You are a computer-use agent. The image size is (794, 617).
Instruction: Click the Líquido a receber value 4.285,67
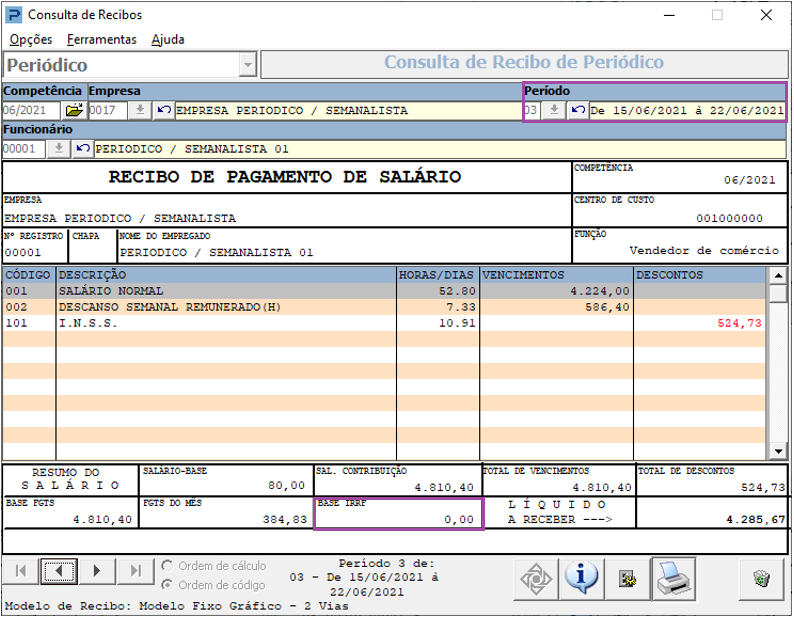(x=756, y=520)
